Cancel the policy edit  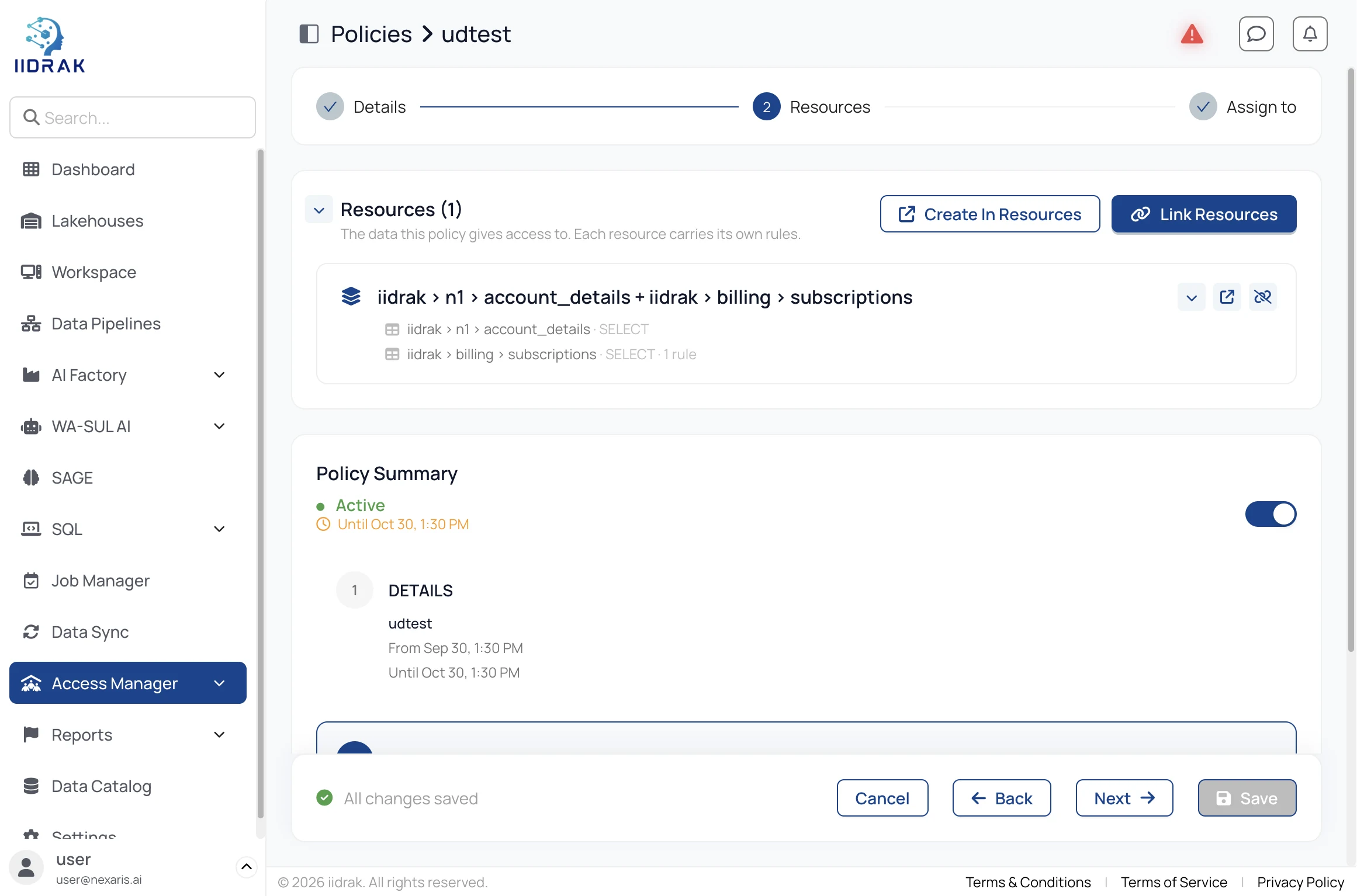coord(882,798)
